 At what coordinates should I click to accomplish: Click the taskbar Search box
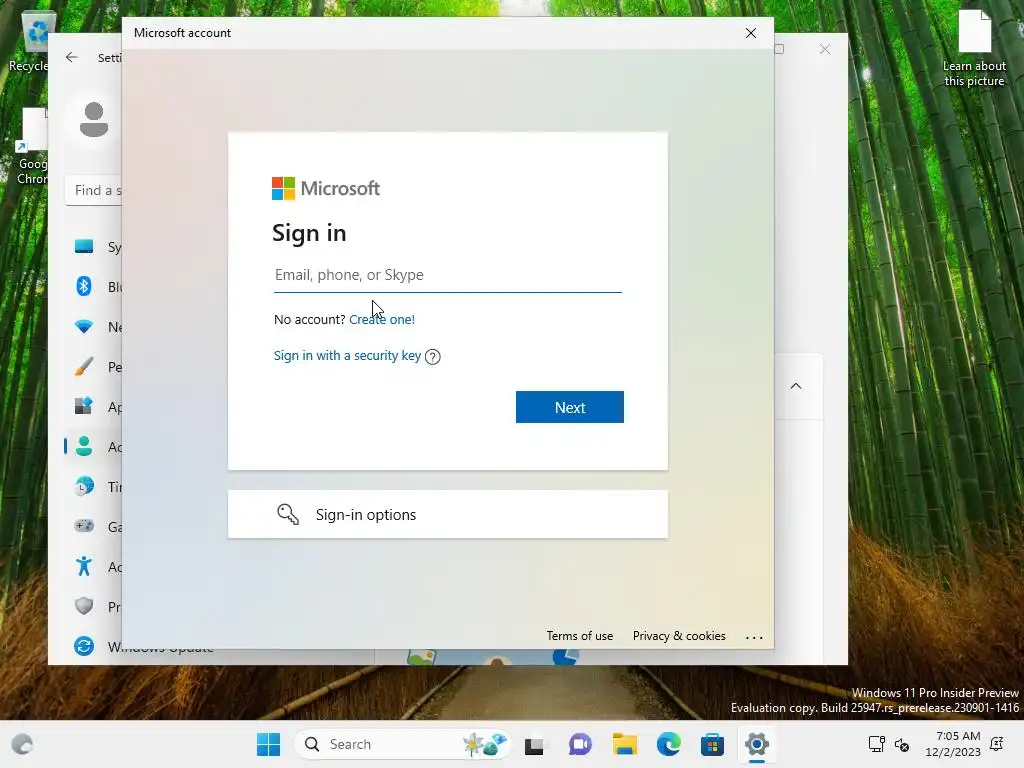coord(403,744)
